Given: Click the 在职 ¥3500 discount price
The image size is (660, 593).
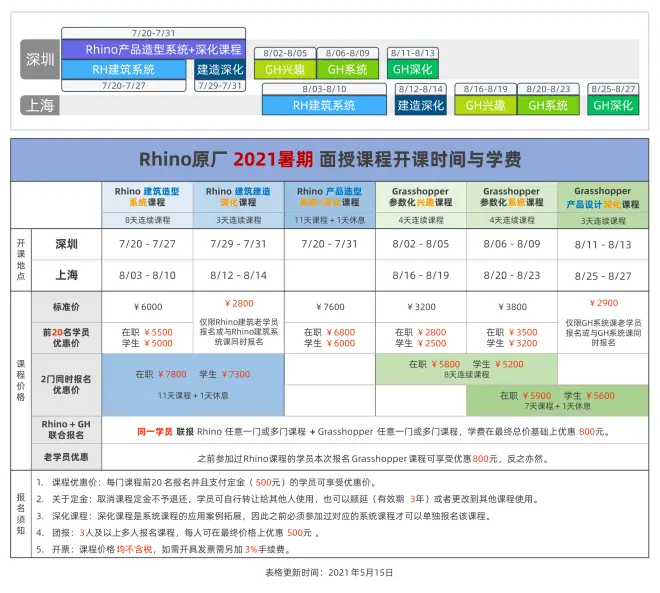Looking at the screenshot, I should click(512, 332).
